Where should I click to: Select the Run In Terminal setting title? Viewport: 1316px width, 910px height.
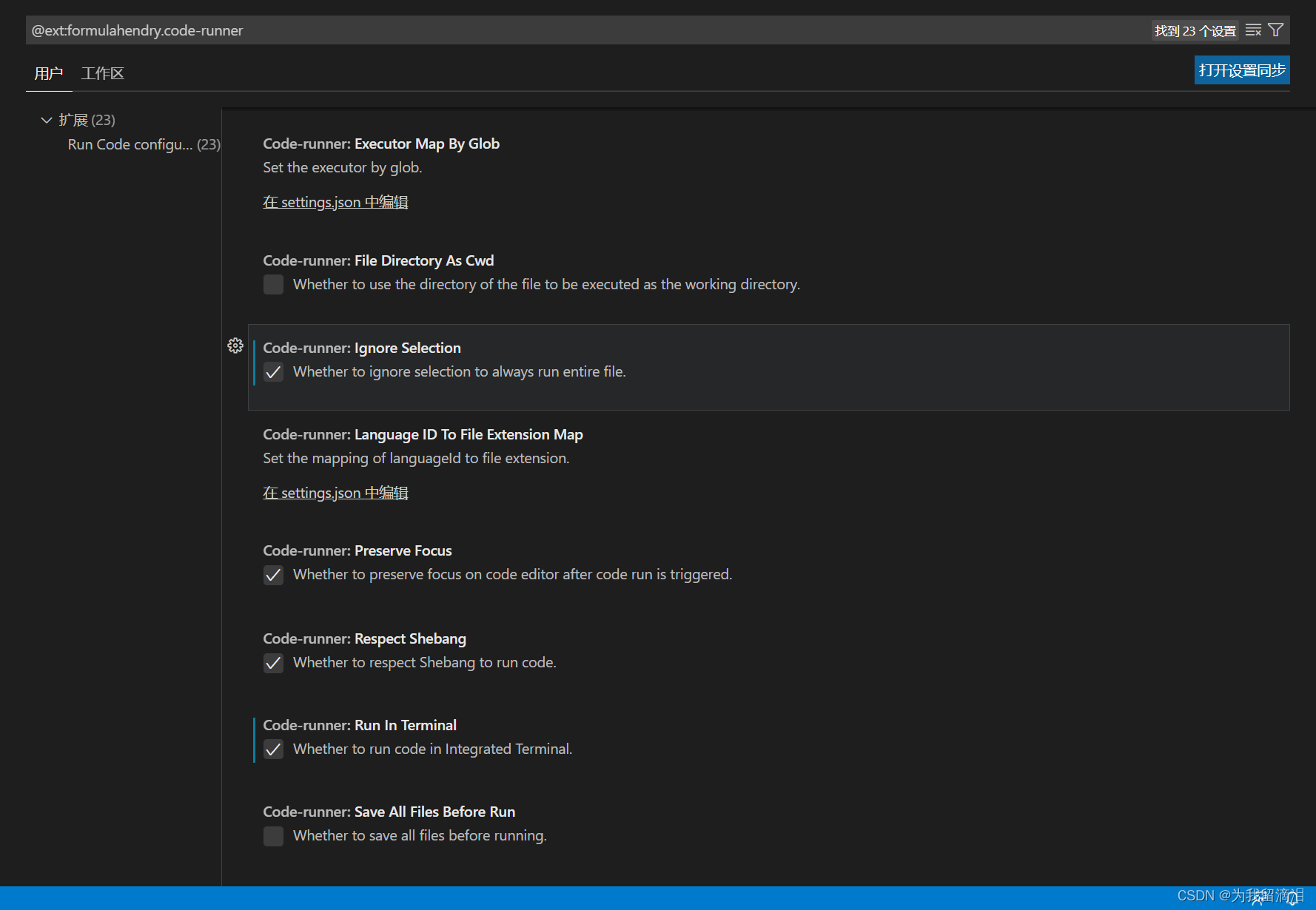pyautogui.click(x=360, y=725)
